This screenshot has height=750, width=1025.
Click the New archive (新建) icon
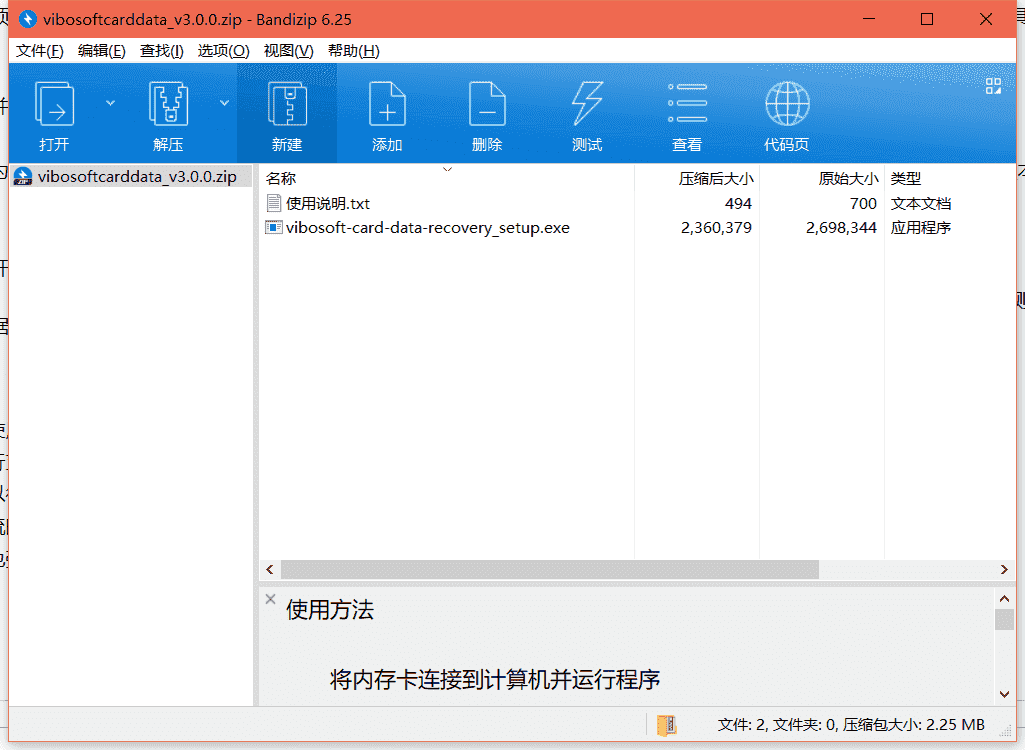(x=287, y=105)
